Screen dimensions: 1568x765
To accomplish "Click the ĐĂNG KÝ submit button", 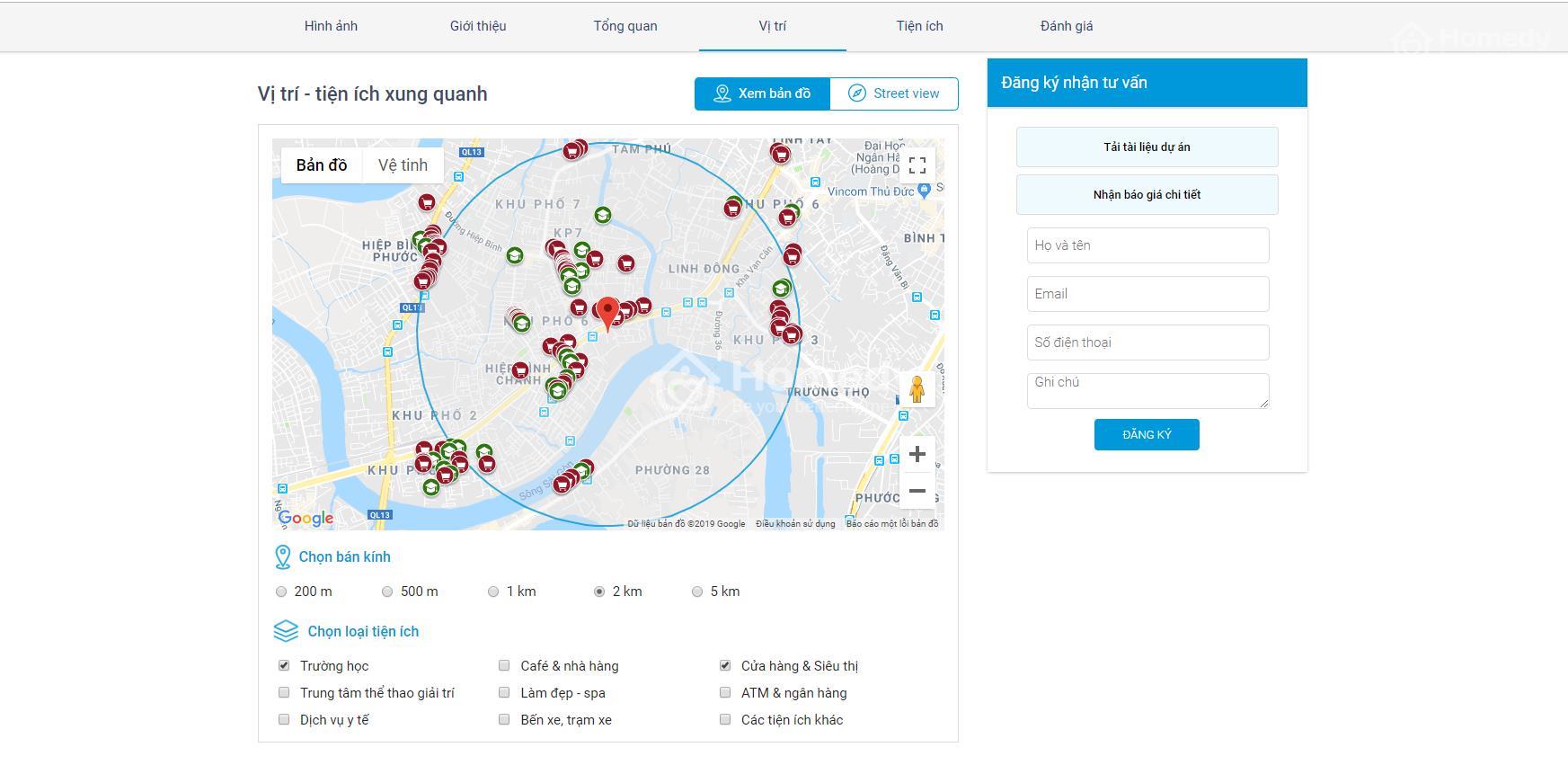I will pos(1147,435).
